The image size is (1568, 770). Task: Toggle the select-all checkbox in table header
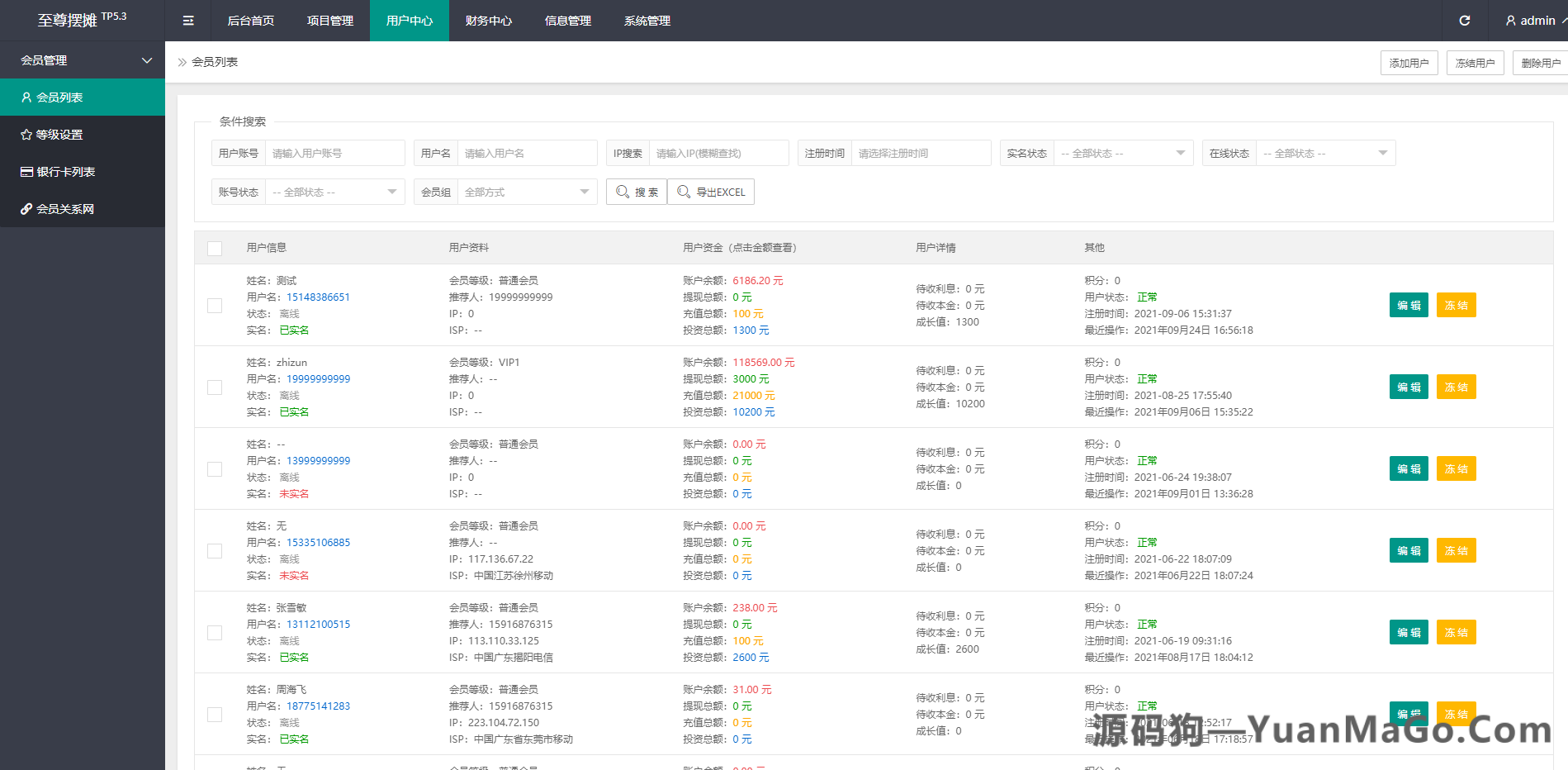point(215,248)
